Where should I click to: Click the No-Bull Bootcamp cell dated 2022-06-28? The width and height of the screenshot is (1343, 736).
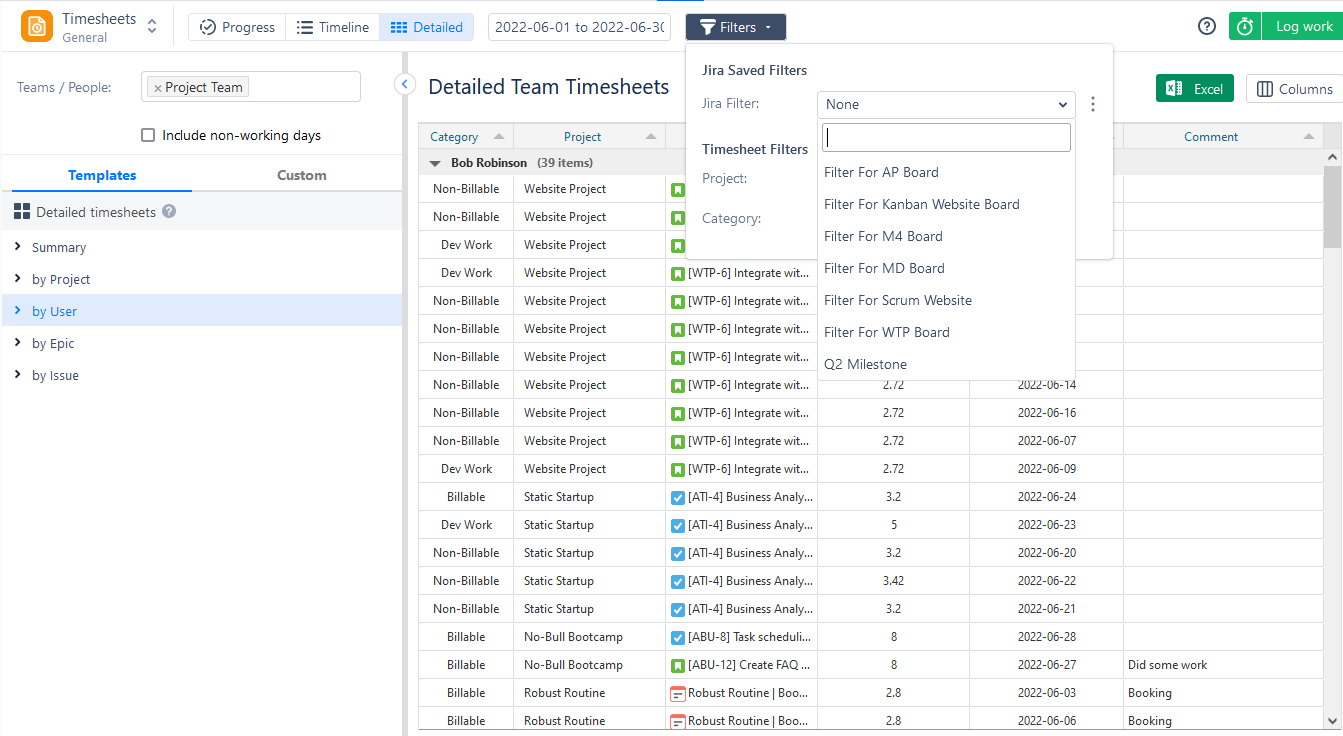(590, 637)
